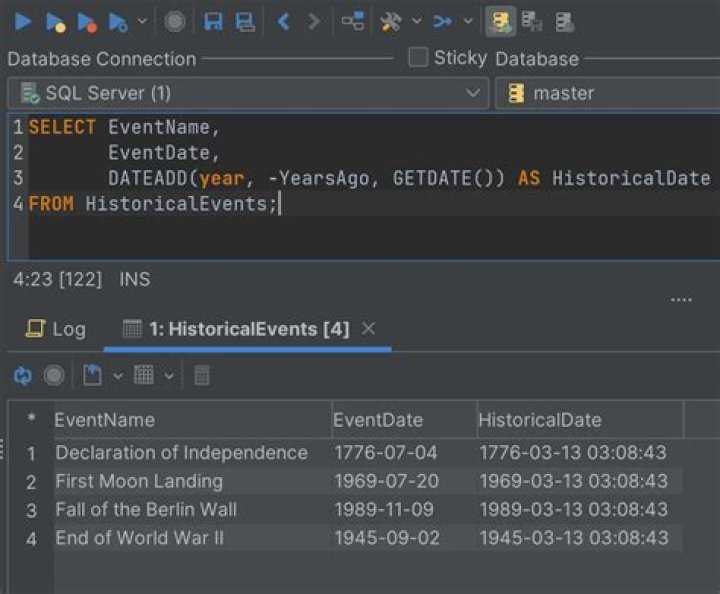The height and width of the screenshot is (594, 720).
Task: Select row number 4 header
Action: click(x=31, y=539)
